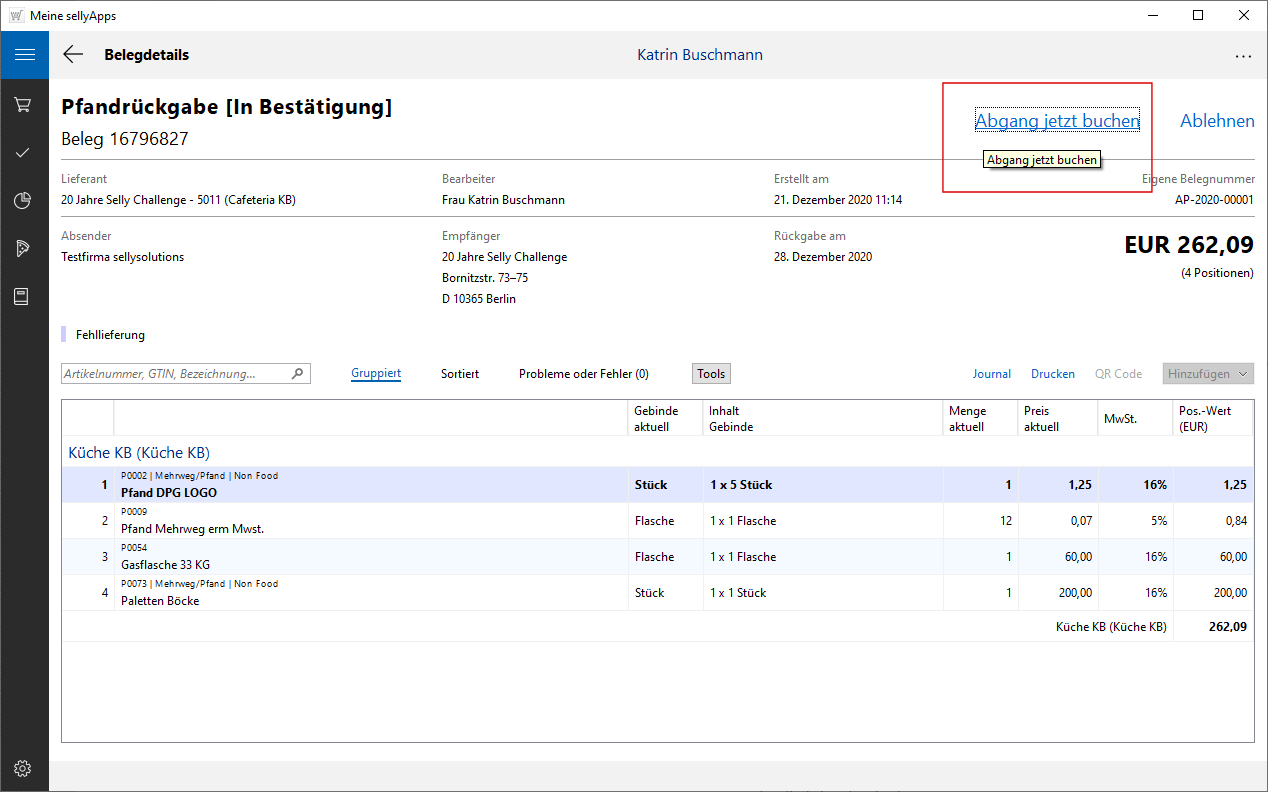Open the checkmark section in sidebar
Image resolution: width=1268 pixels, height=792 pixels.
pos(23,153)
